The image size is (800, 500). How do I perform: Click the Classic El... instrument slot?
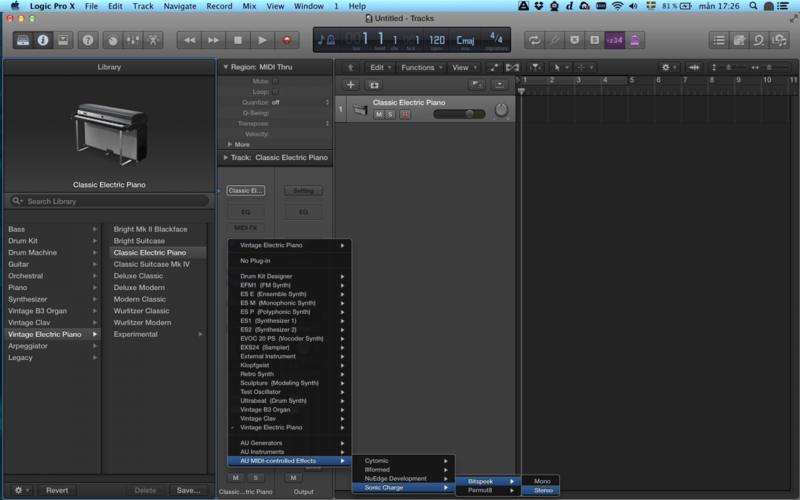point(246,191)
